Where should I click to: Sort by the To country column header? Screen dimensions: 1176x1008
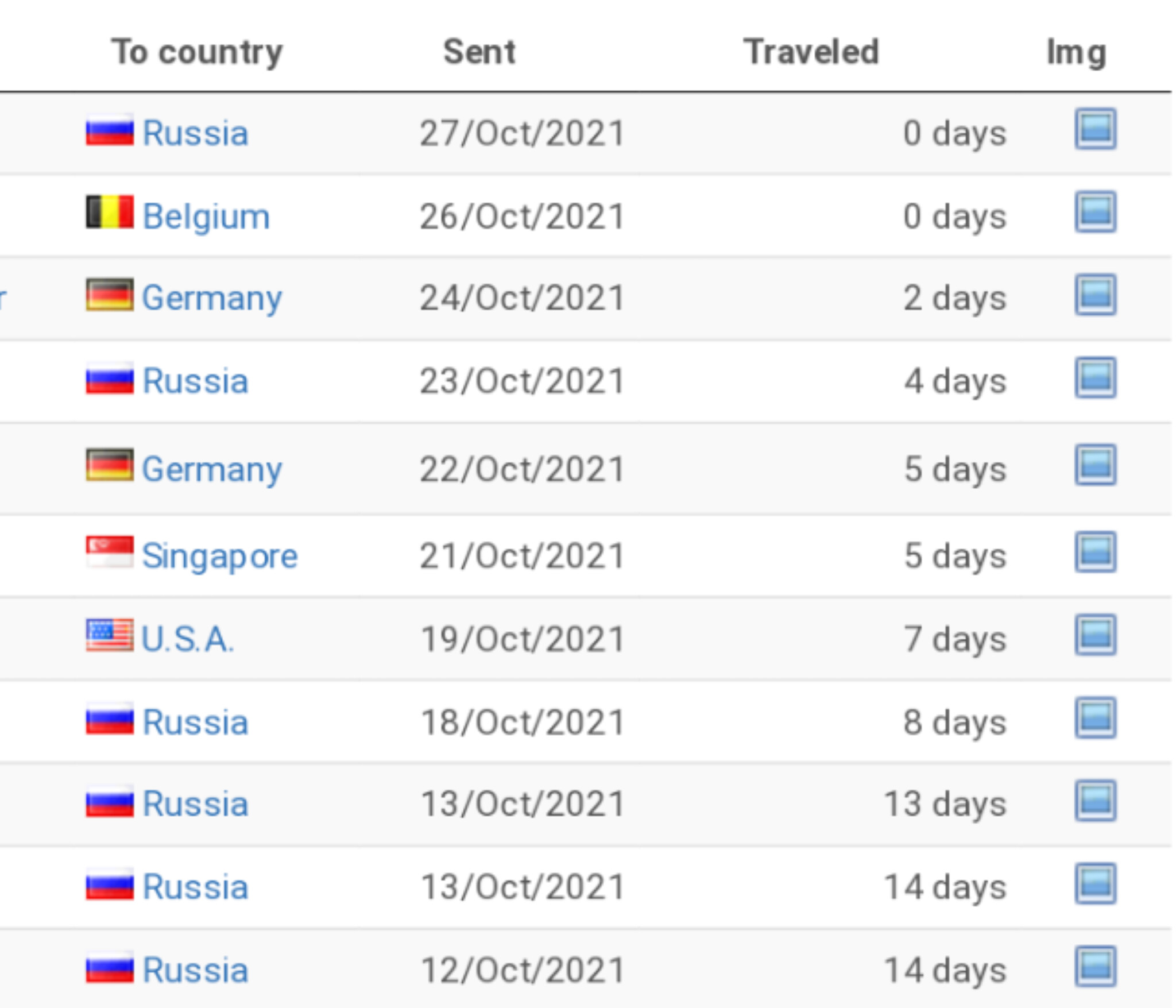pos(197,52)
